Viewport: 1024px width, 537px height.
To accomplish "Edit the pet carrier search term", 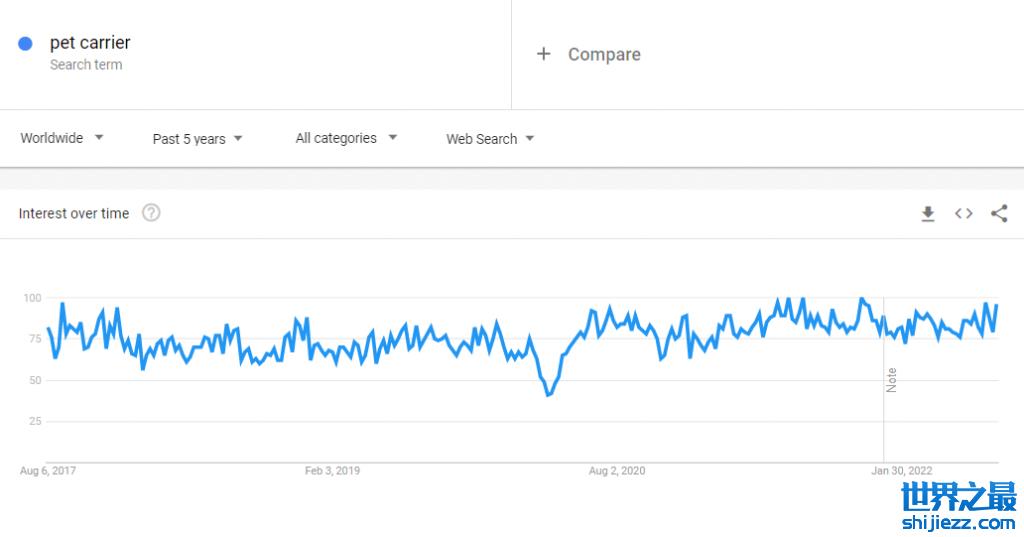I will [x=90, y=43].
